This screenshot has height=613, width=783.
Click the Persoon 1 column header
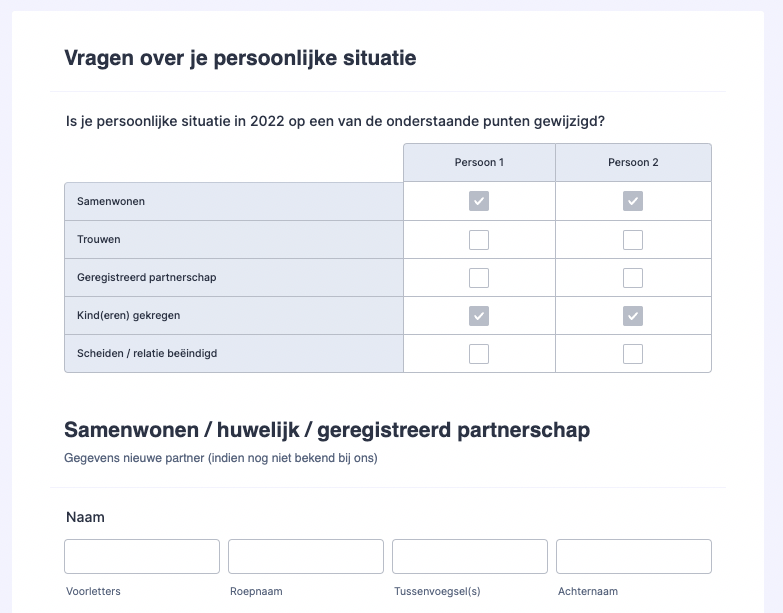(x=479, y=163)
